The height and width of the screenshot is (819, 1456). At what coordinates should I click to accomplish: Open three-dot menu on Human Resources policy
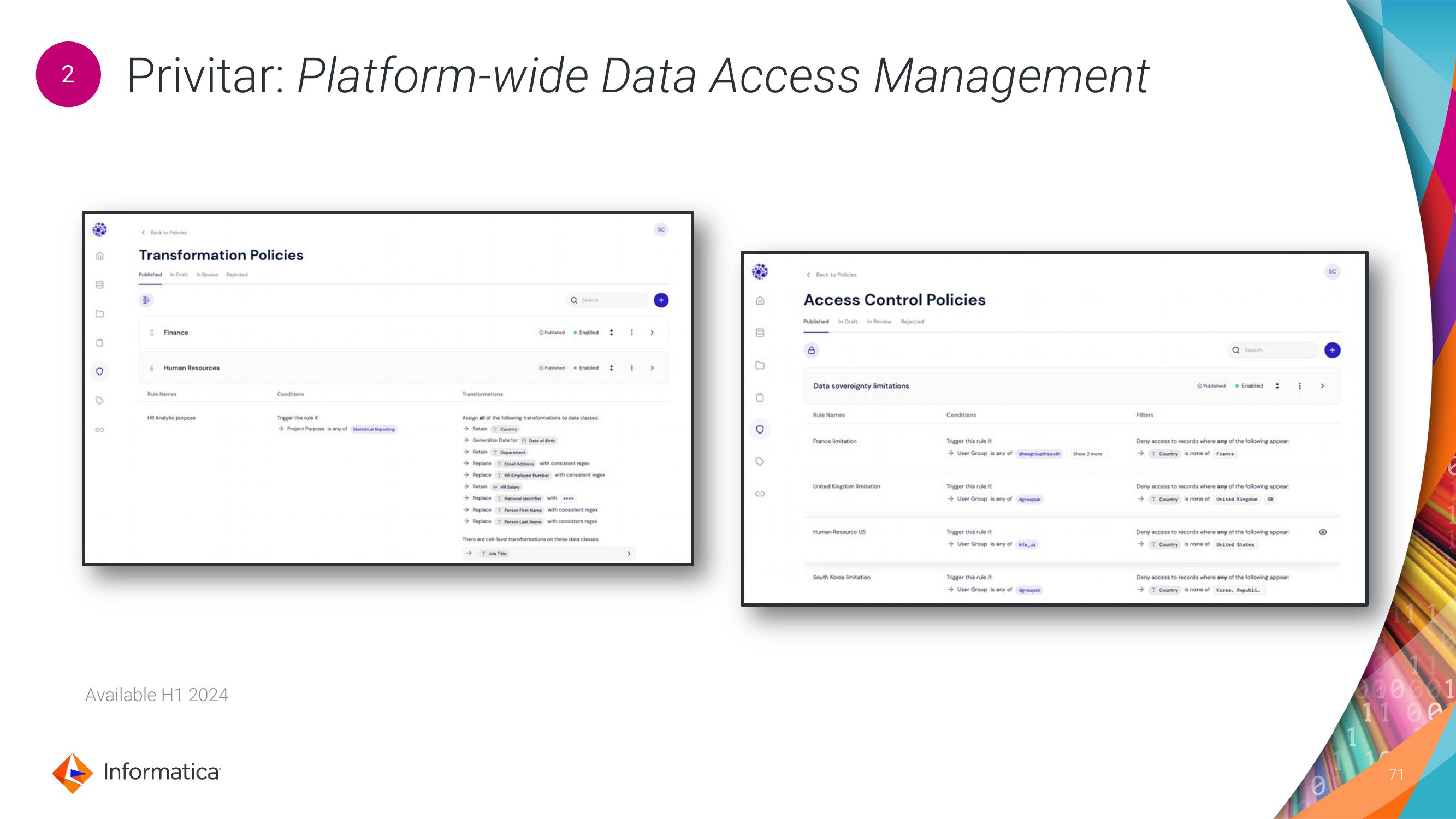tap(632, 368)
